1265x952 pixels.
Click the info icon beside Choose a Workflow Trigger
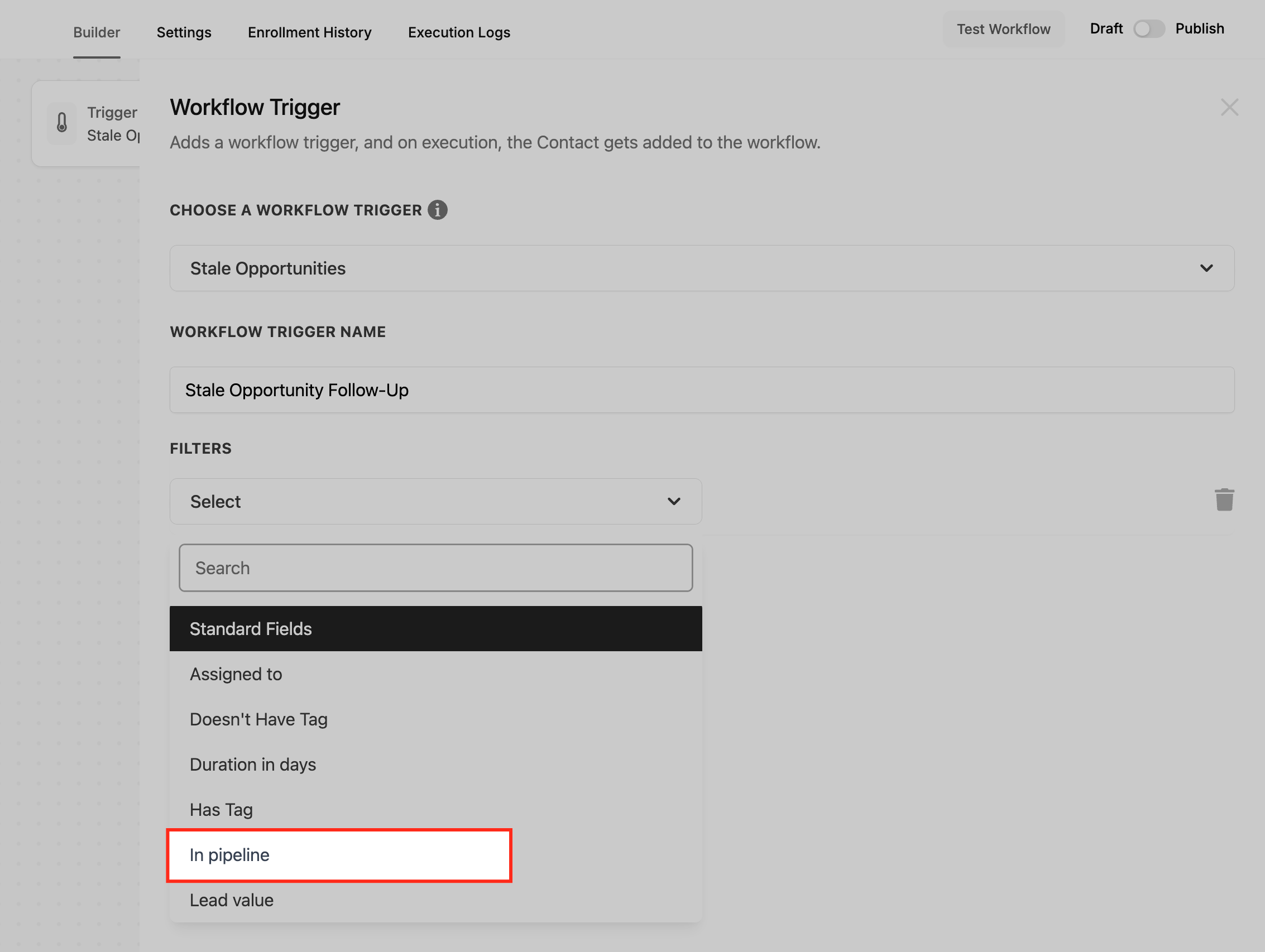pyautogui.click(x=438, y=210)
